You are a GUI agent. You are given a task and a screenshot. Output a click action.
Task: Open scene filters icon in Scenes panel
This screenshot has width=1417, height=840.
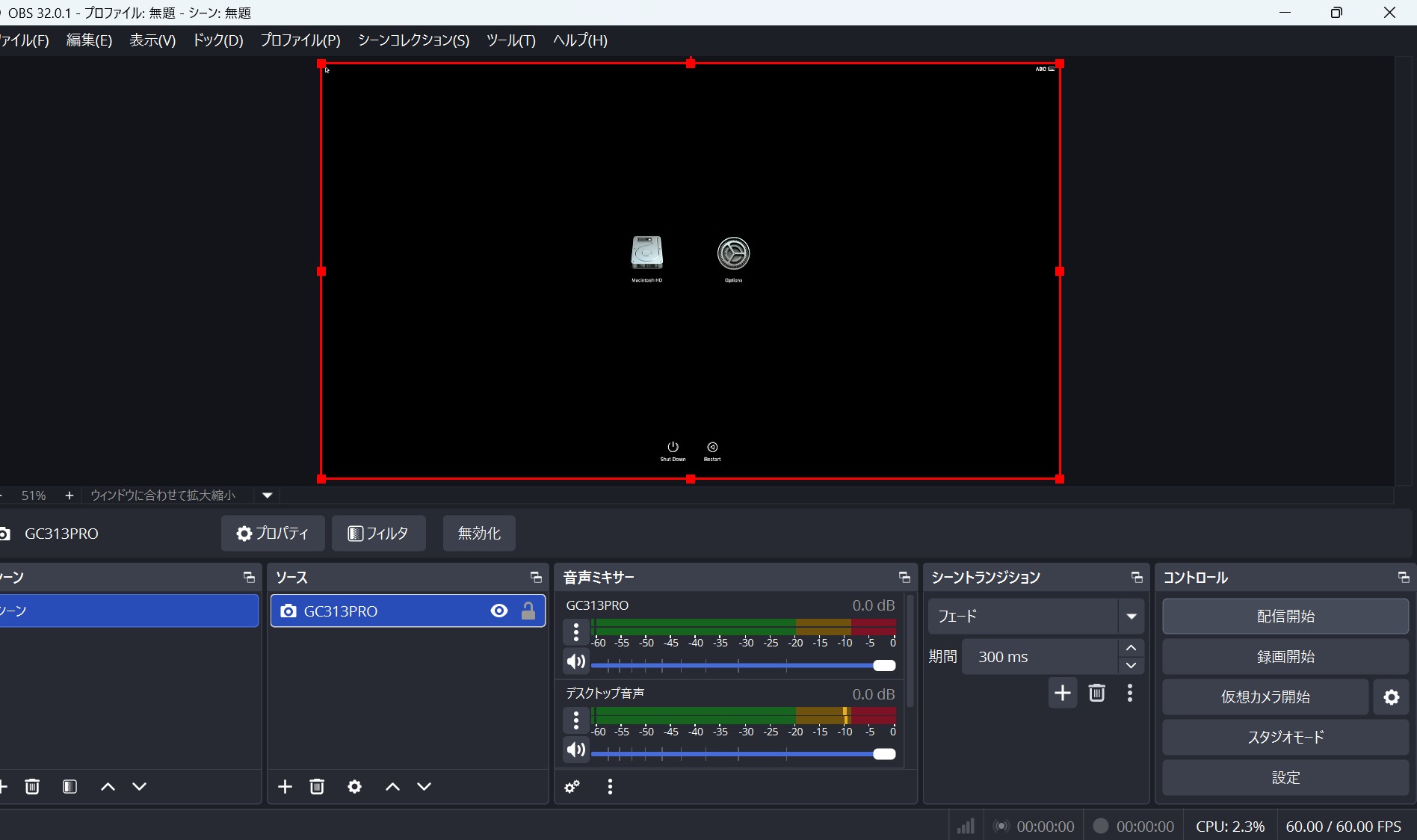click(x=70, y=786)
